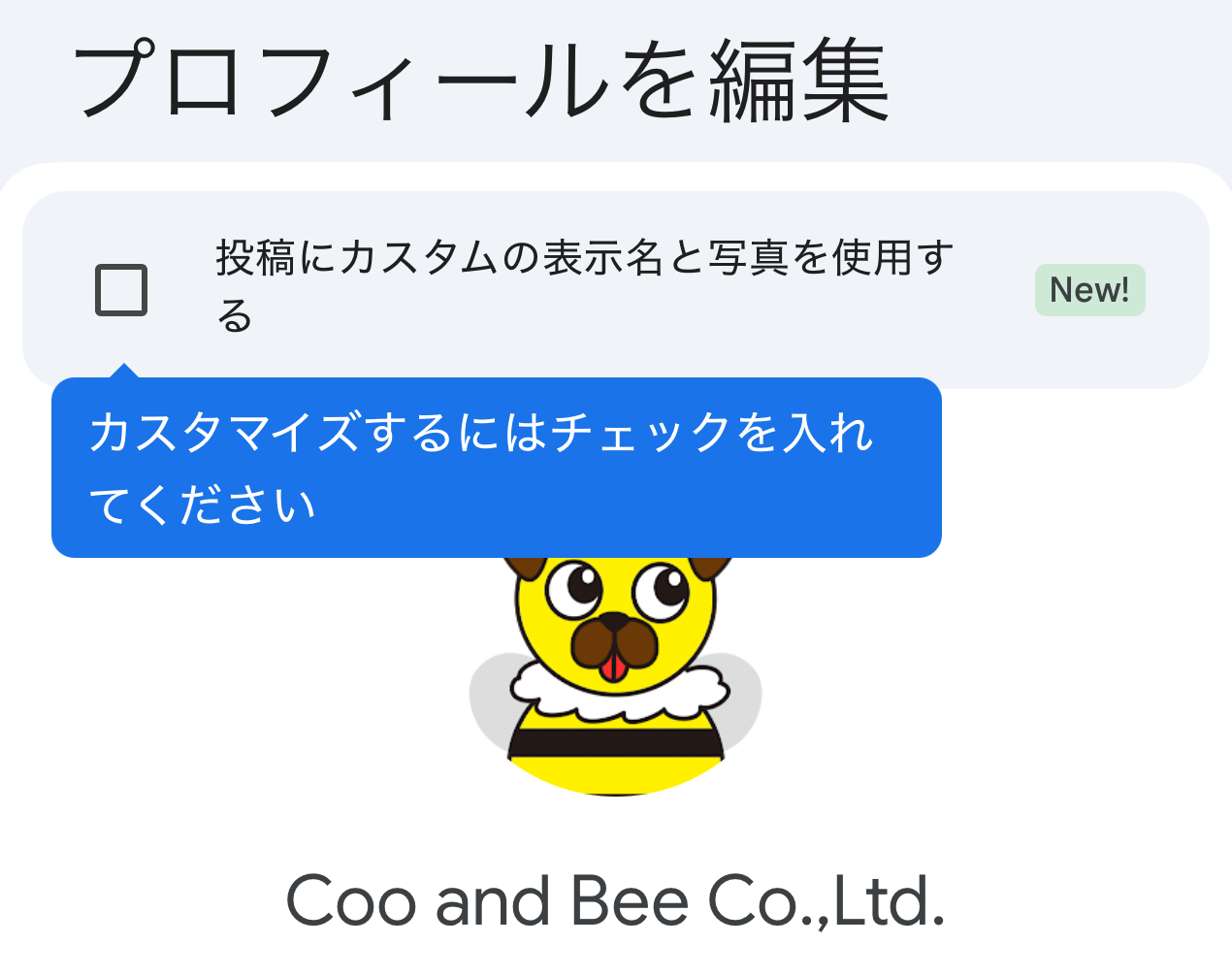Click the bee mascot's left googly eye
Image resolution: width=1232 pixels, height=977 pixels.
[x=573, y=588]
